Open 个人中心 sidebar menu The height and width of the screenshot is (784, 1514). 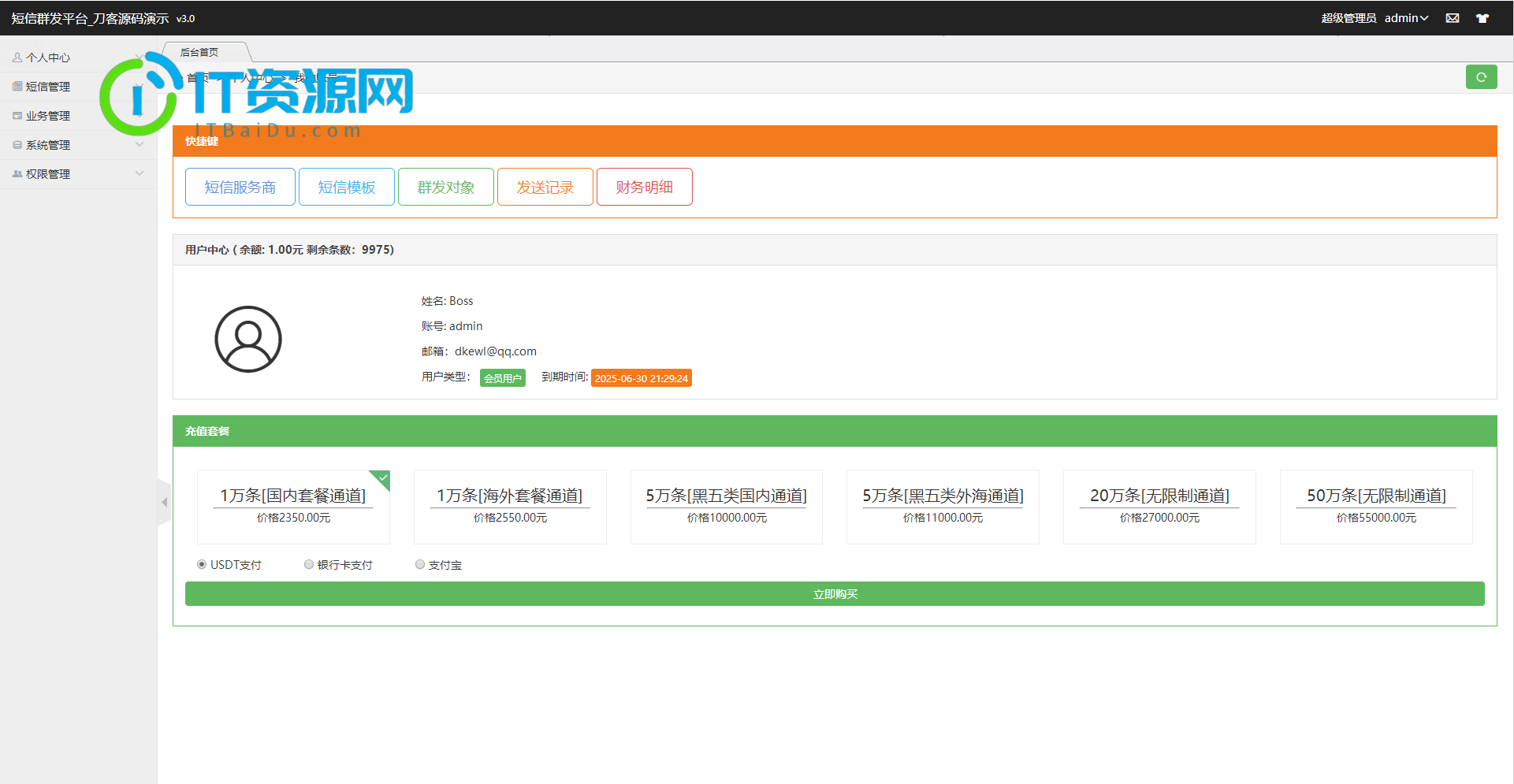point(79,58)
